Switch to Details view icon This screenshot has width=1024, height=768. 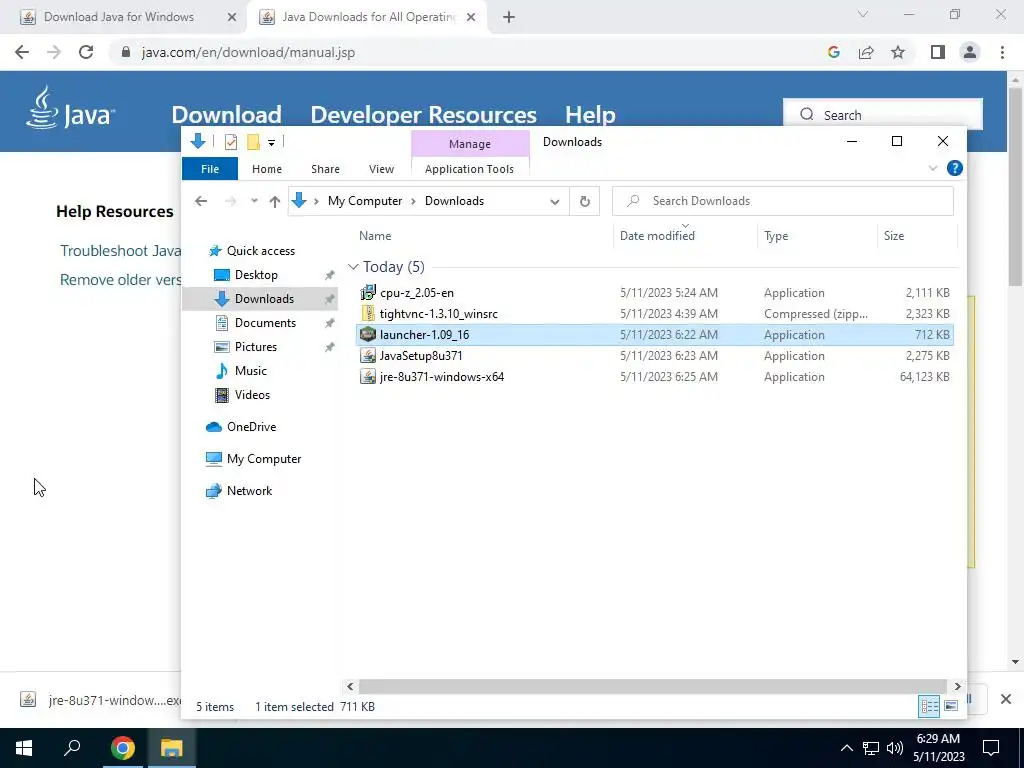click(929, 706)
